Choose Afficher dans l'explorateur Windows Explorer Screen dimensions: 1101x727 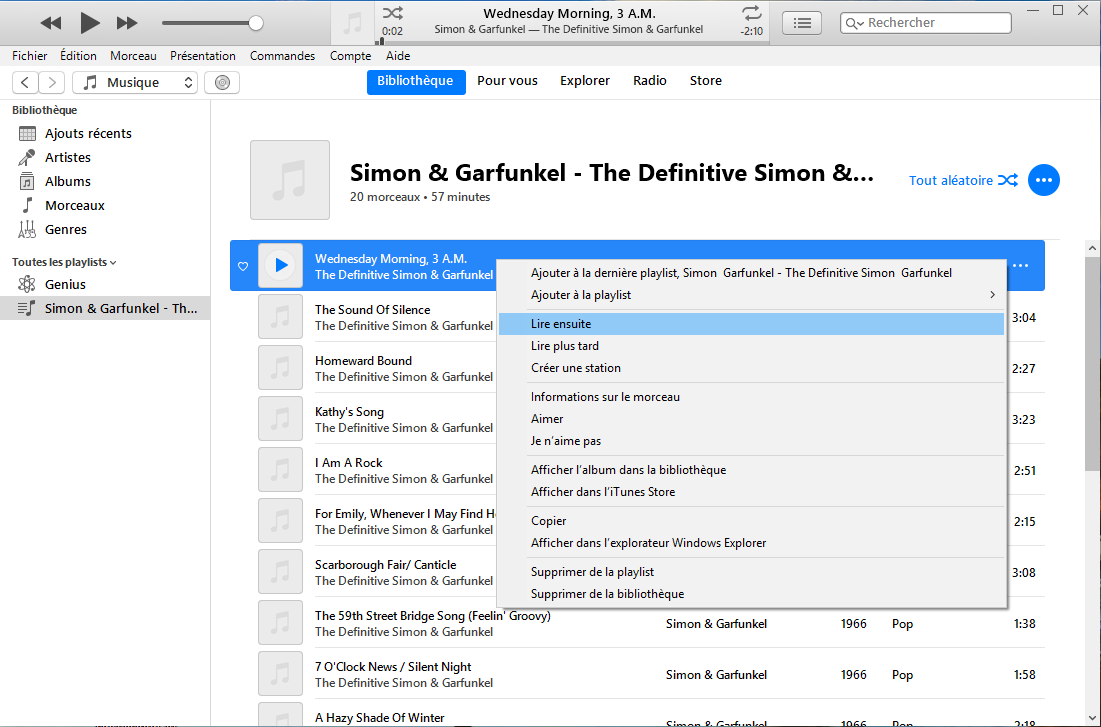(751, 543)
